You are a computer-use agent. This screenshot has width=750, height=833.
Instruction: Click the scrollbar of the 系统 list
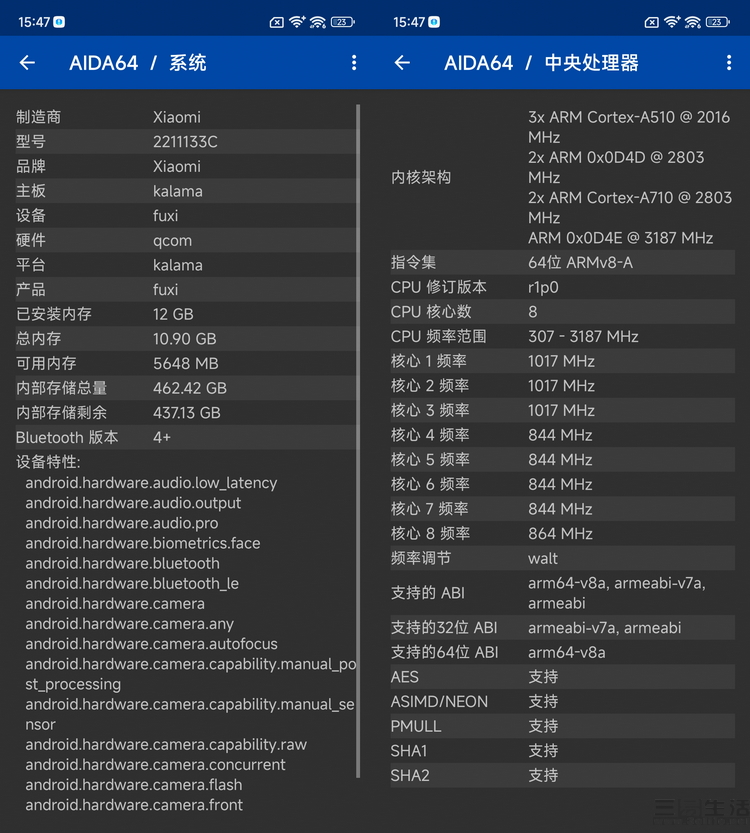[x=357, y=440]
